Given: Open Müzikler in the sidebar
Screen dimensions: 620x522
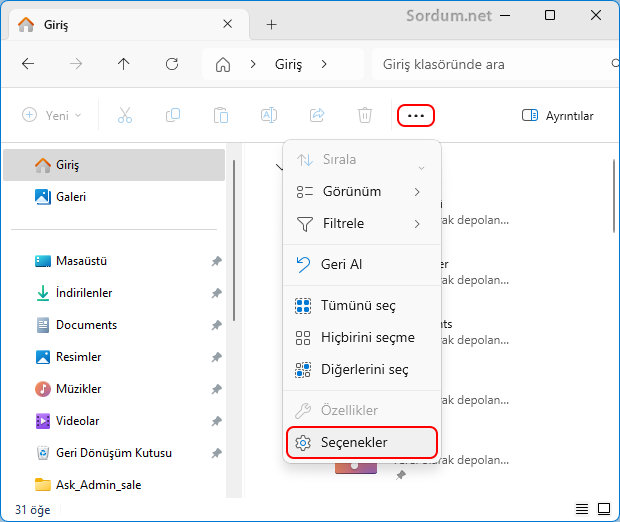Looking at the screenshot, I should pyautogui.click(x=114, y=389).
